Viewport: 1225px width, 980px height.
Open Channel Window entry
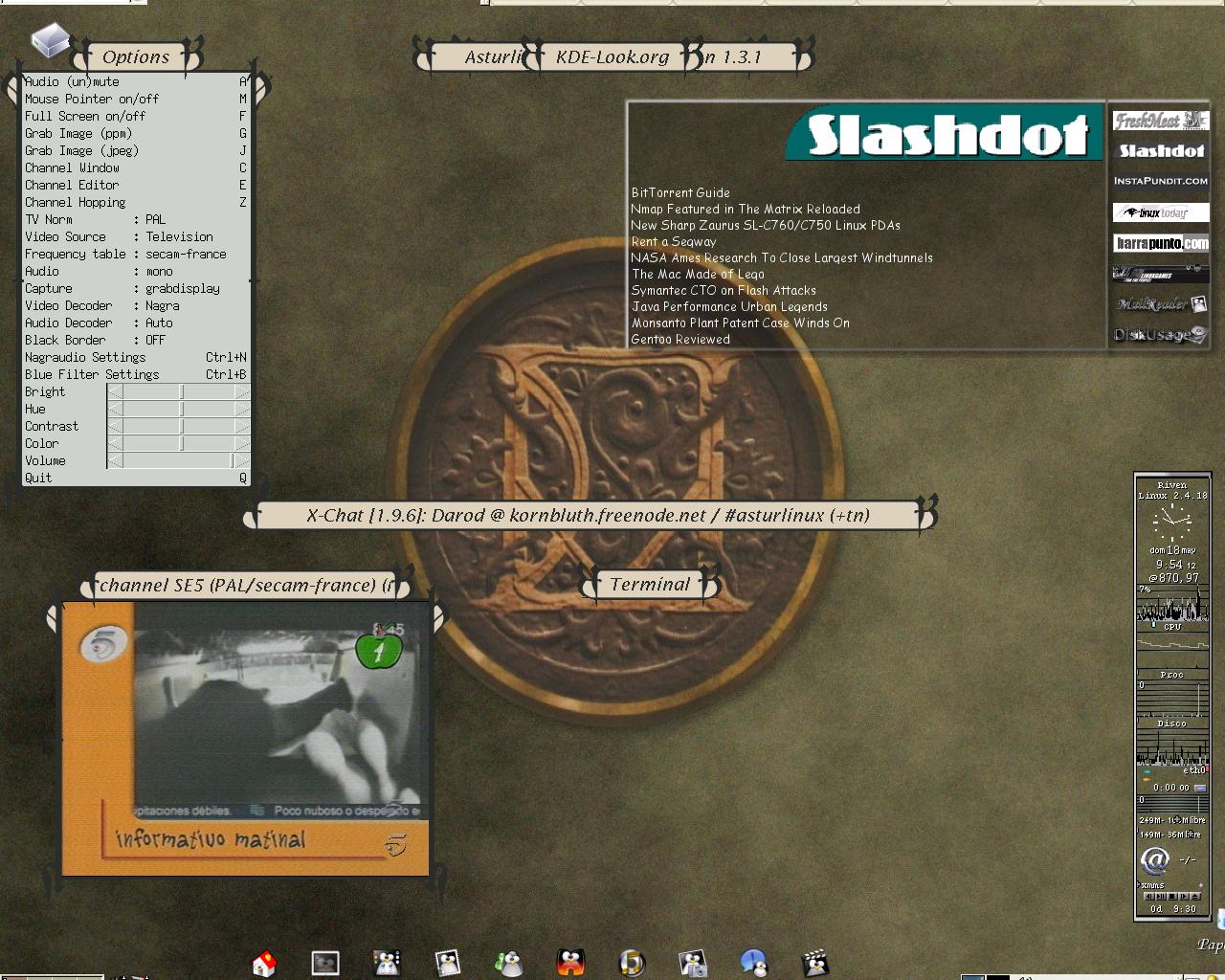tap(136, 168)
